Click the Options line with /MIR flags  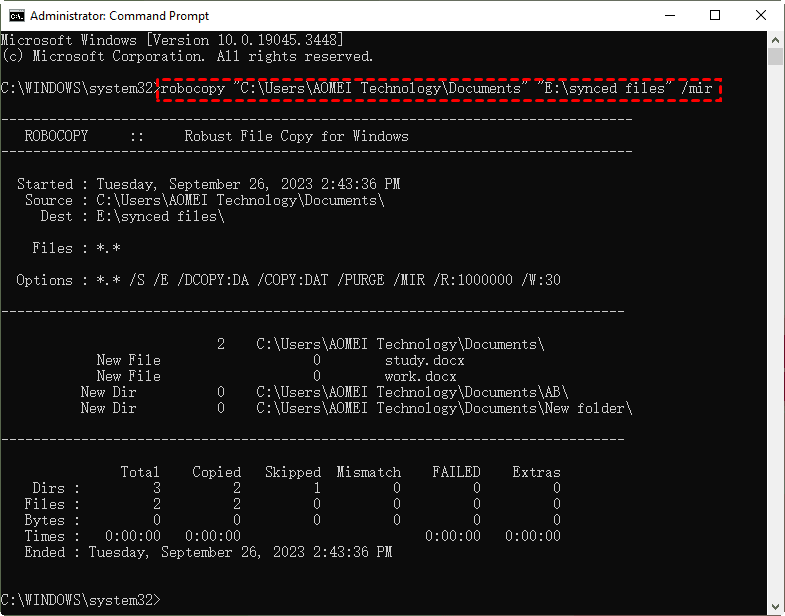(288, 280)
